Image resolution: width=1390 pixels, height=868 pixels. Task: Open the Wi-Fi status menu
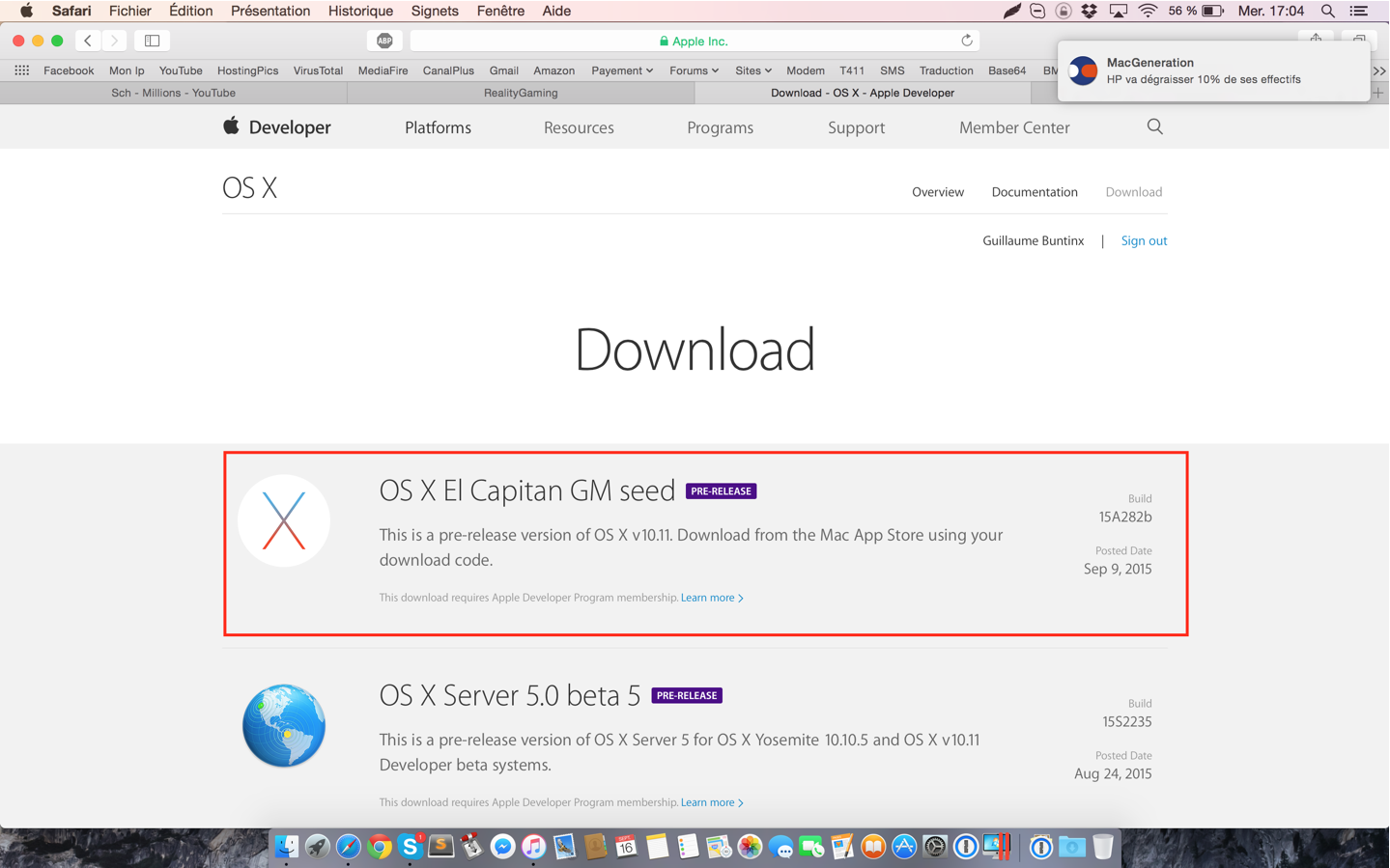pyautogui.click(x=1148, y=11)
